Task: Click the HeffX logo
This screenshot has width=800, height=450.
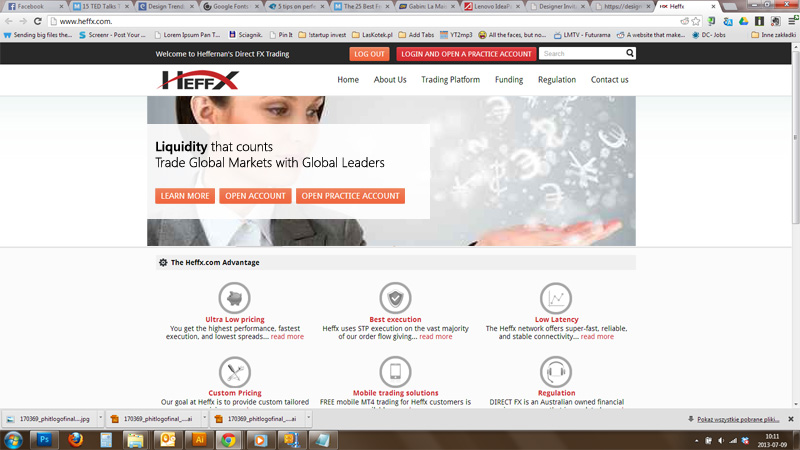Action: [198, 80]
